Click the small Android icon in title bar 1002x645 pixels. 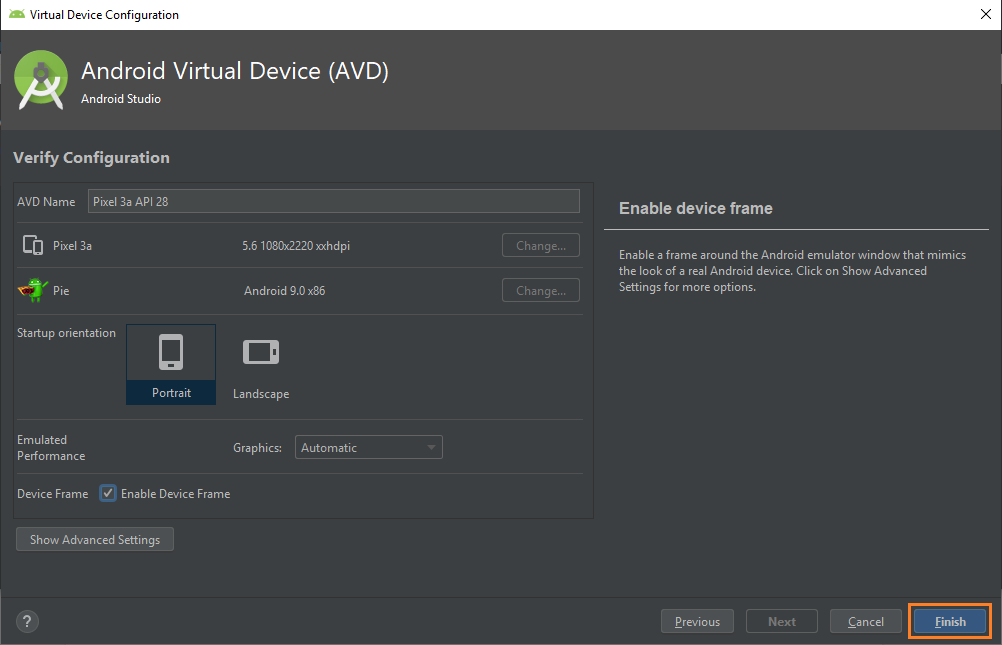pyautogui.click(x=17, y=15)
